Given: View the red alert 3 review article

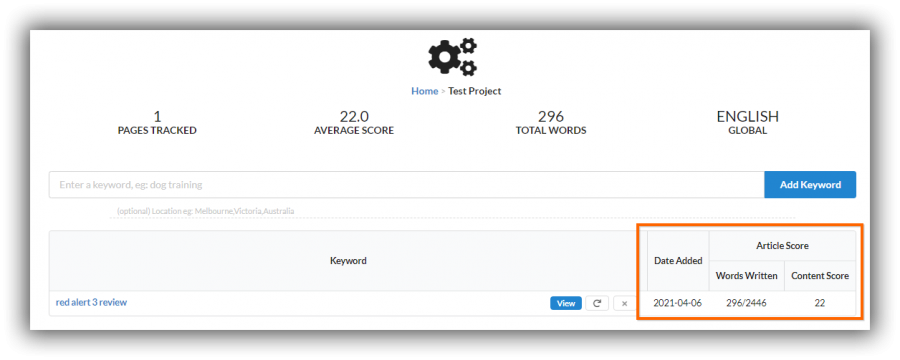Looking at the screenshot, I should point(566,303).
